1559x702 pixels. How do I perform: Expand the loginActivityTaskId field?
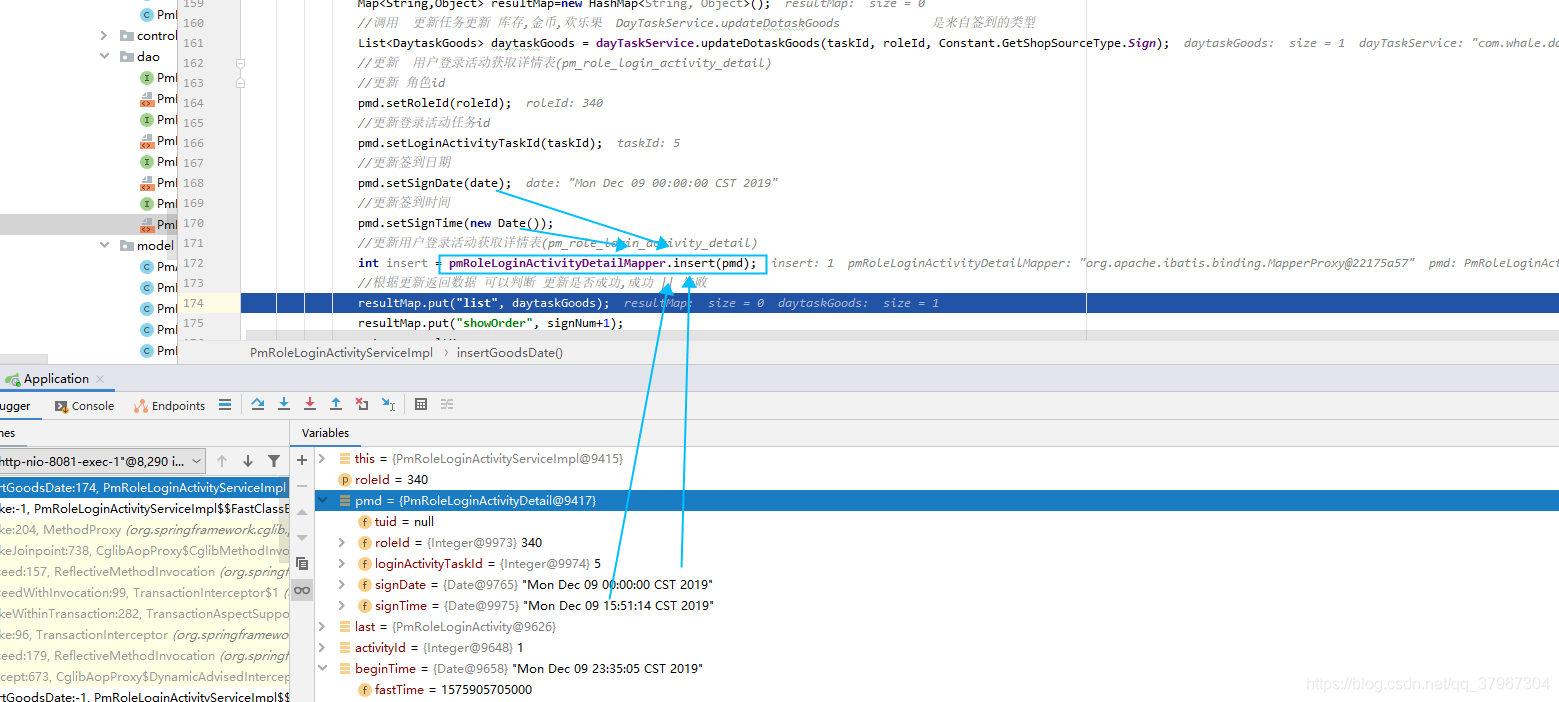pyautogui.click(x=342, y=563)
